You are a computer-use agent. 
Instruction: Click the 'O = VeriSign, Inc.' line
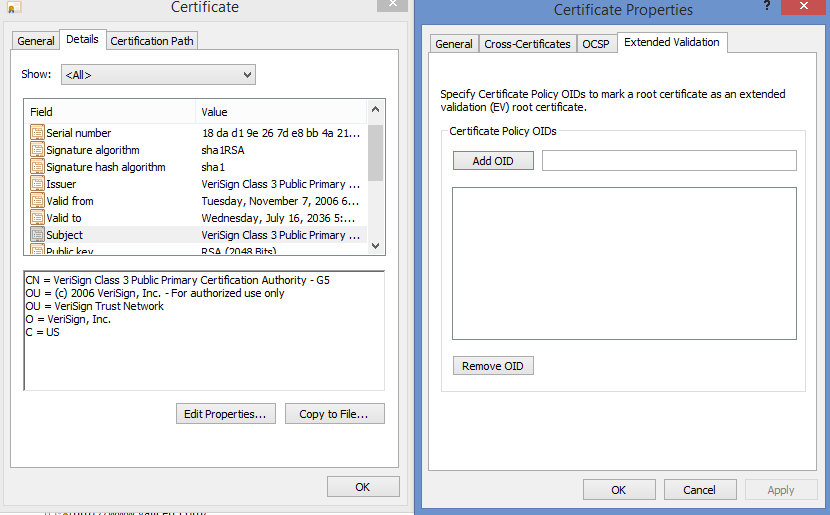click(x=68, y=319)
